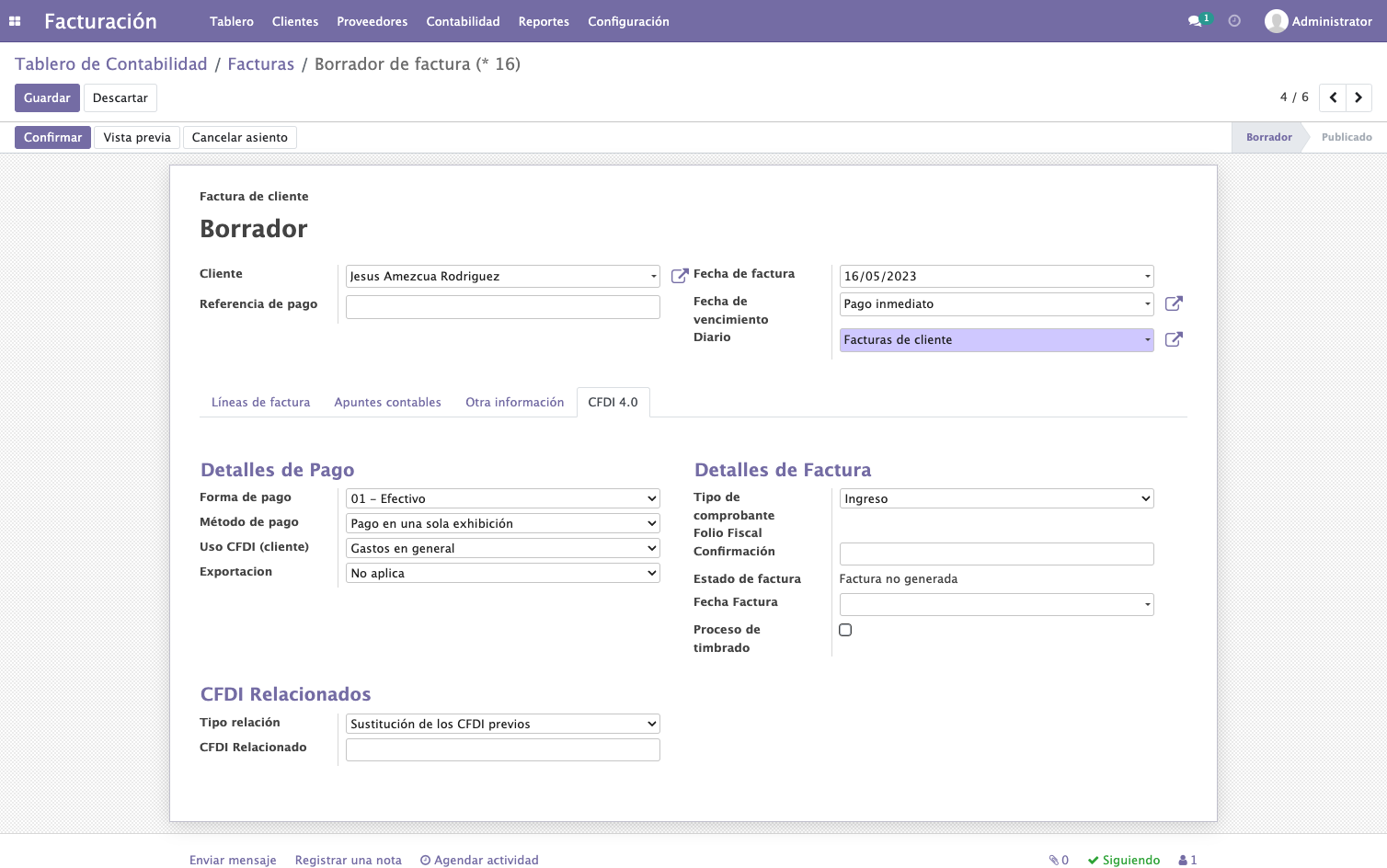This screenshot has height=868, width=1387.
Task: Go to the previous record arrow
Action: point(1333,97)
